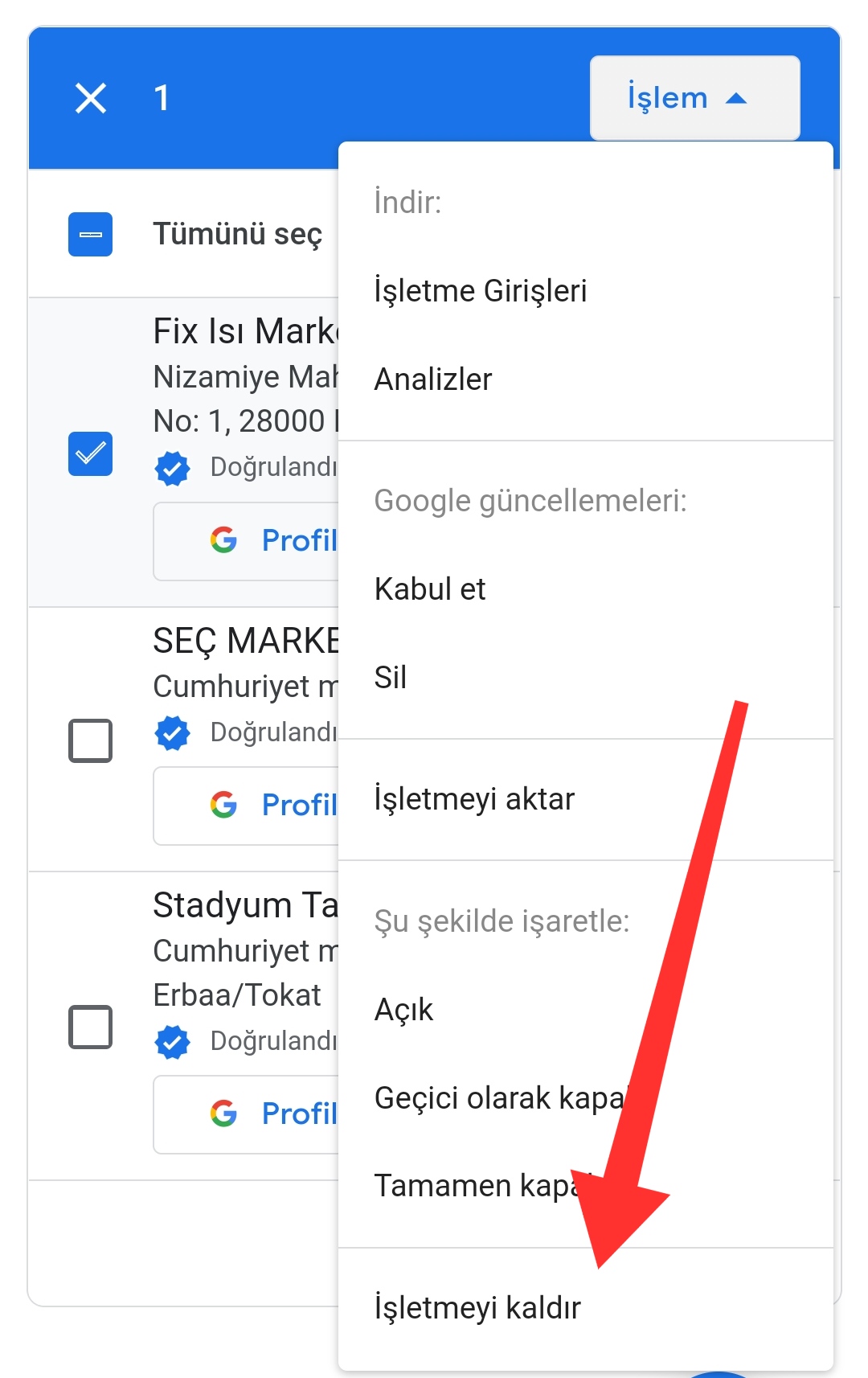Click Stadyum listing's verified badge icon

click(x=172, y=1041)
